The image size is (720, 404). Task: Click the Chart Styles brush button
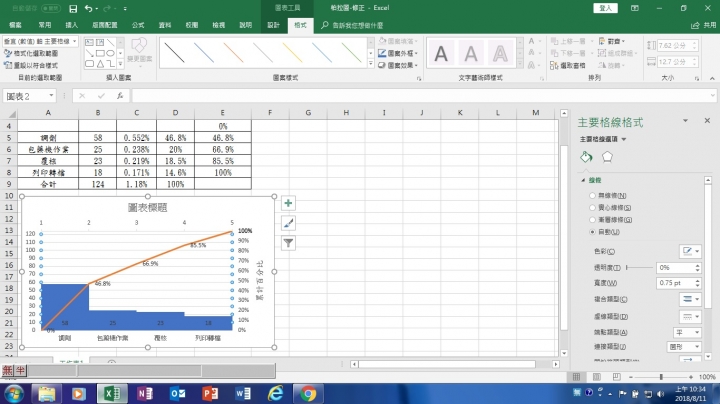point(288,223)
